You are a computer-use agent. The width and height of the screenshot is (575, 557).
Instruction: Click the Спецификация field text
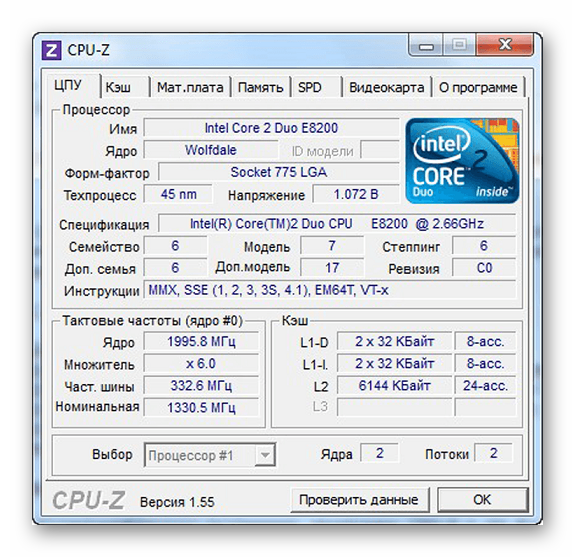[337, 224]
